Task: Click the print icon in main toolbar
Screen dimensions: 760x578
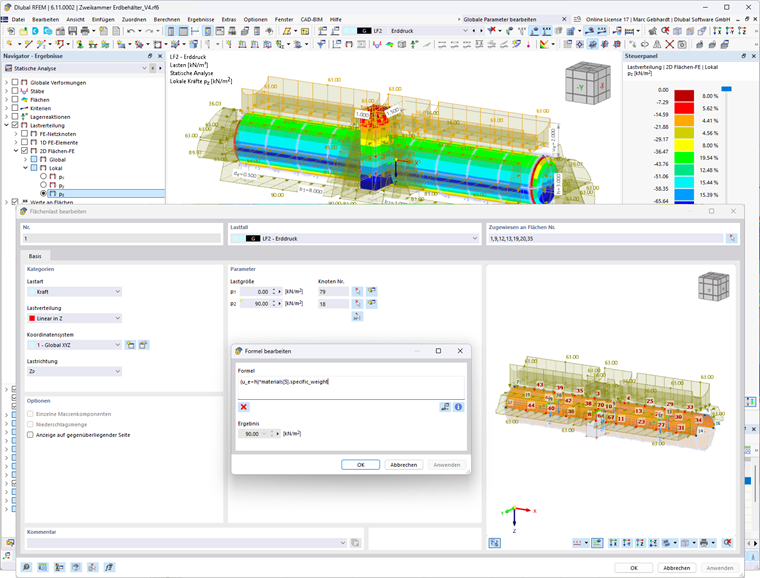Action: (x=85, y=31)
